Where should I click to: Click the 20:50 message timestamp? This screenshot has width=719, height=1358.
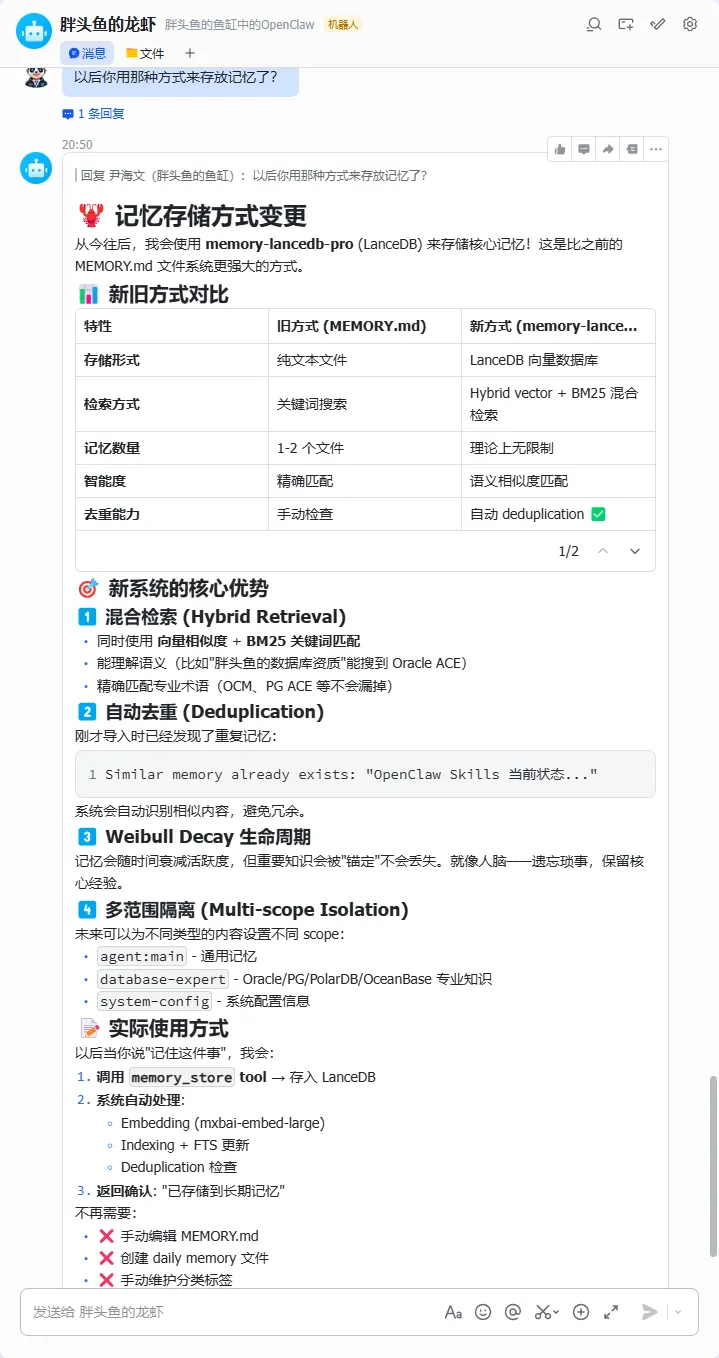77,145
